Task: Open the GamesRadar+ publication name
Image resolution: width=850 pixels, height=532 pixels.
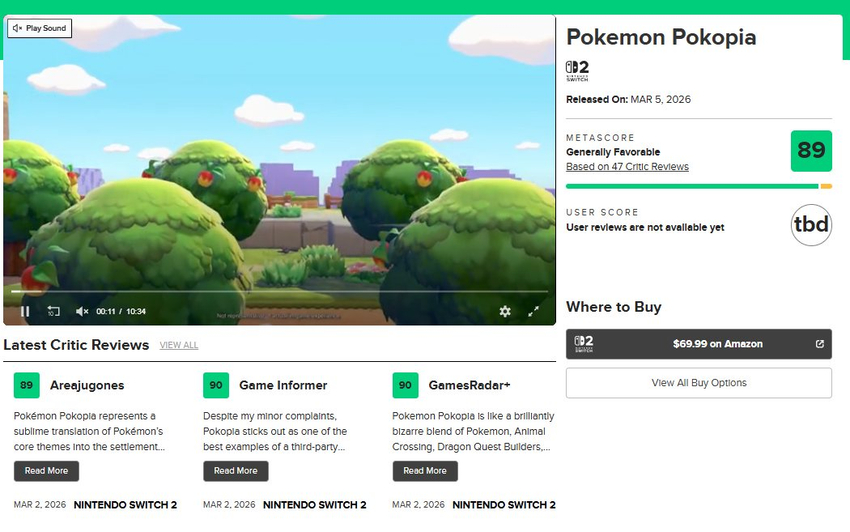Action: click(x=469, y=385)
